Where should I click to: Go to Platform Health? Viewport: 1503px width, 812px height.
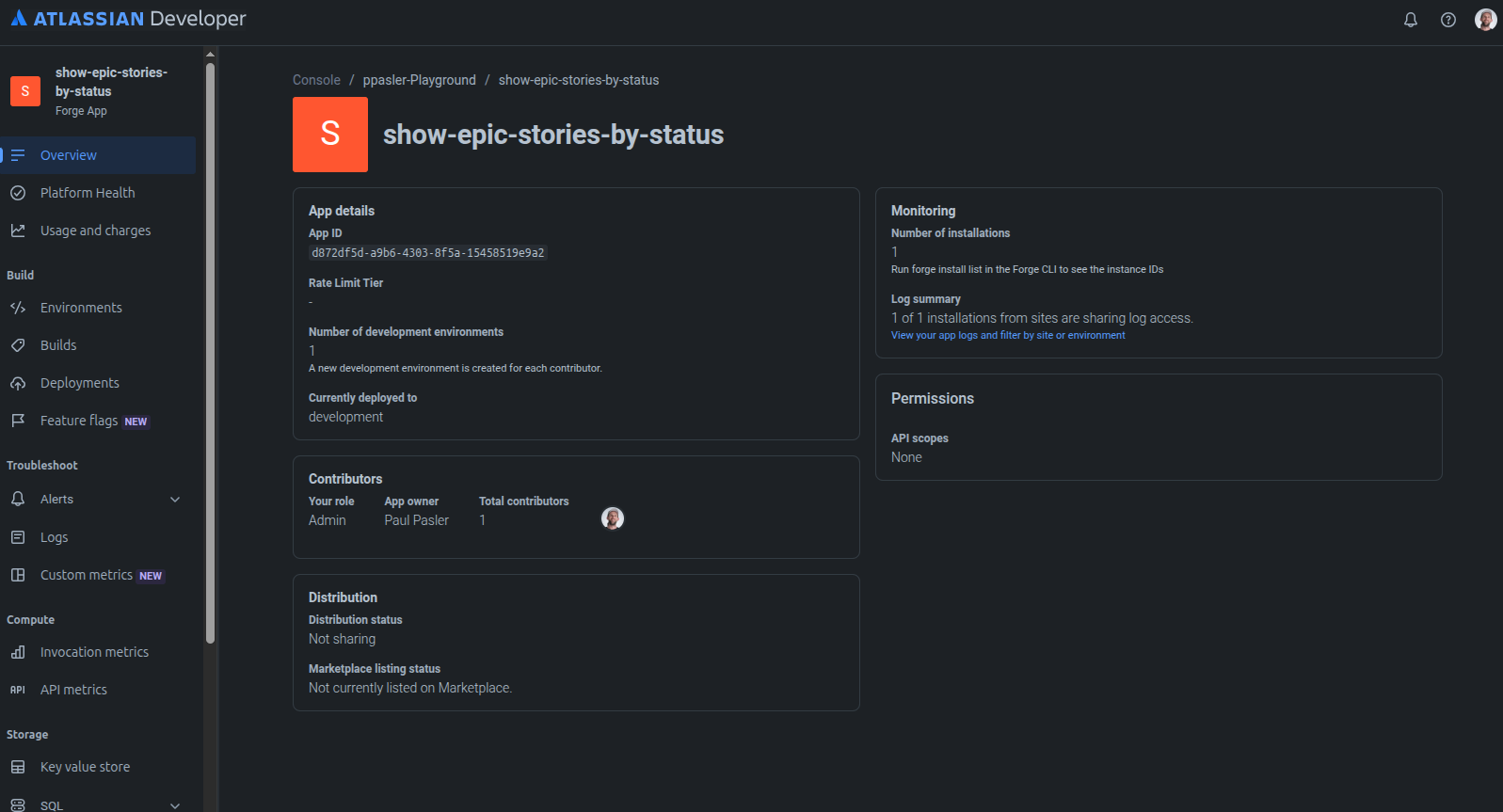click(98, 193)
